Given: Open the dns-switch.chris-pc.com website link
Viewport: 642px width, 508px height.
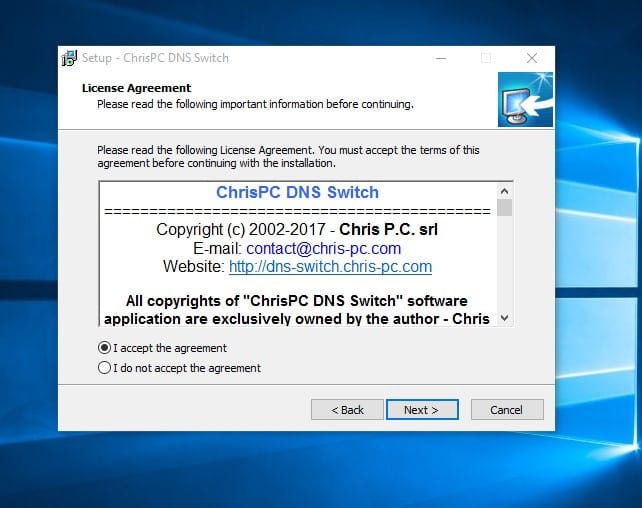Looking at the screenshot, I should [330, 266].
